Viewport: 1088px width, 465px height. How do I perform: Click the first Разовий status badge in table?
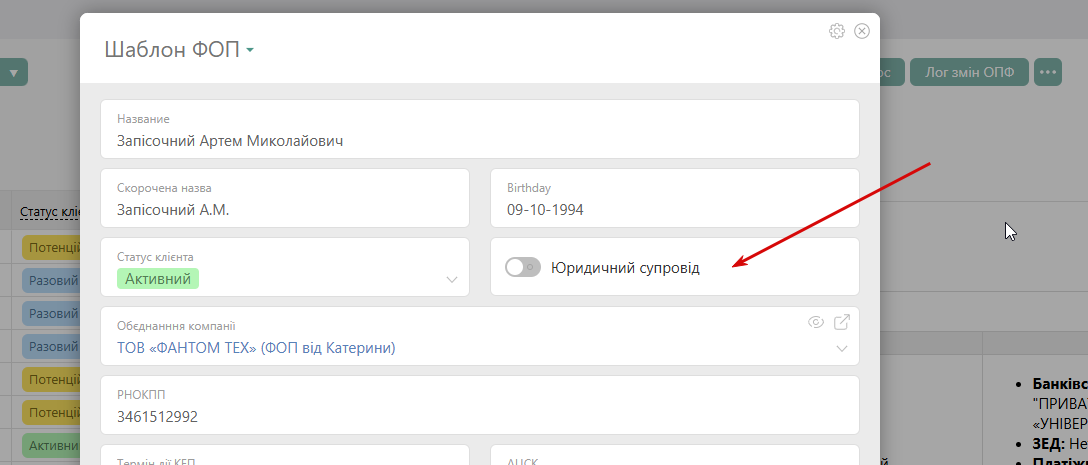coord(54,281)
